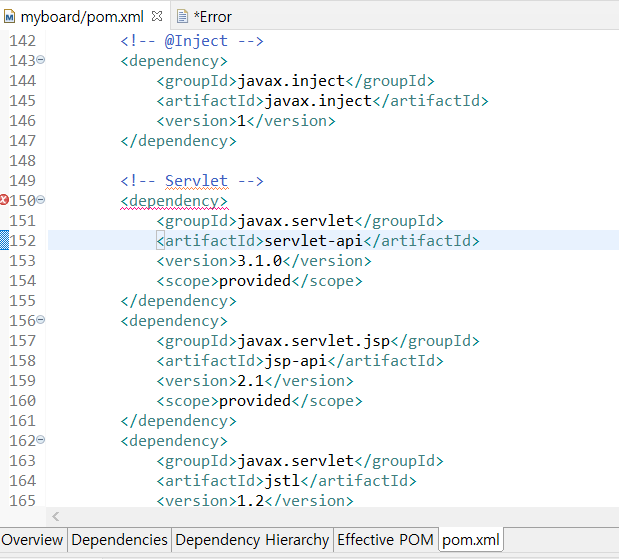Click the document icon on the *Error tab
619x559 pixels.
(181, 16)
